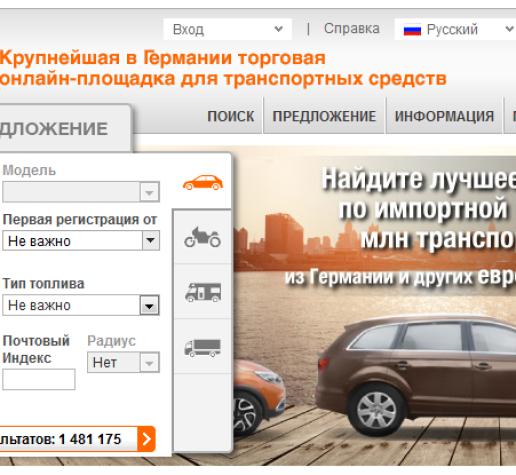Open the ПОИСК menu tab
The height and width of the screenshot is (475, 516).
[231, 116]
